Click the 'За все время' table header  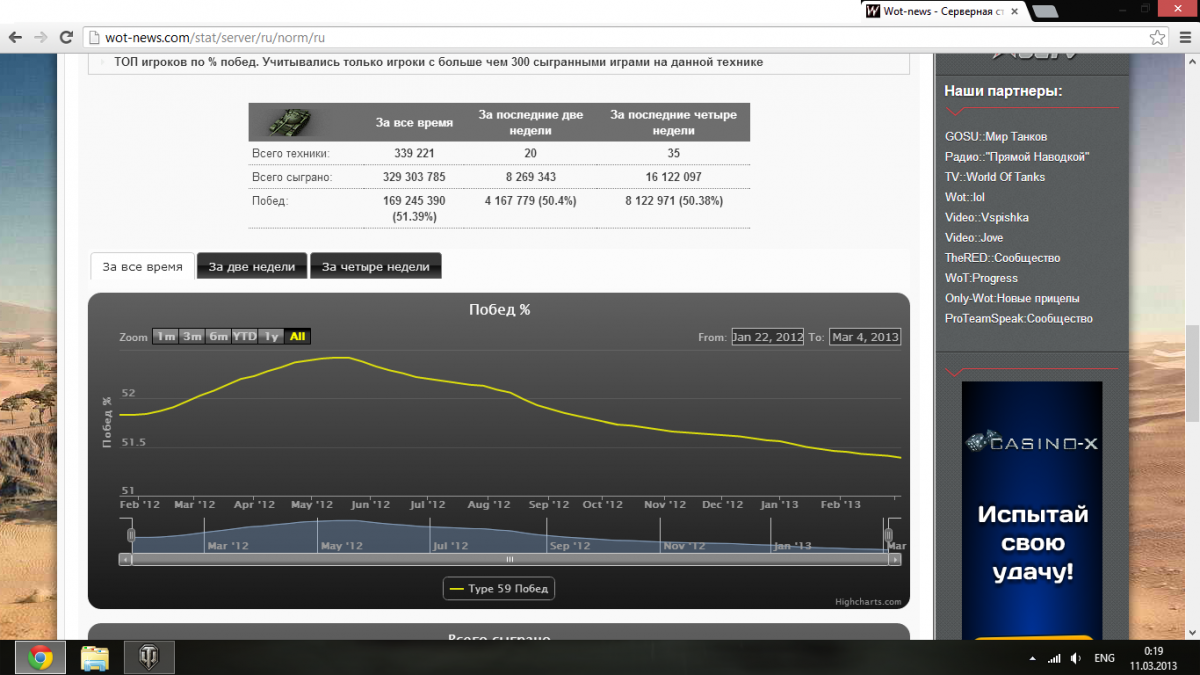pos(414,123)
